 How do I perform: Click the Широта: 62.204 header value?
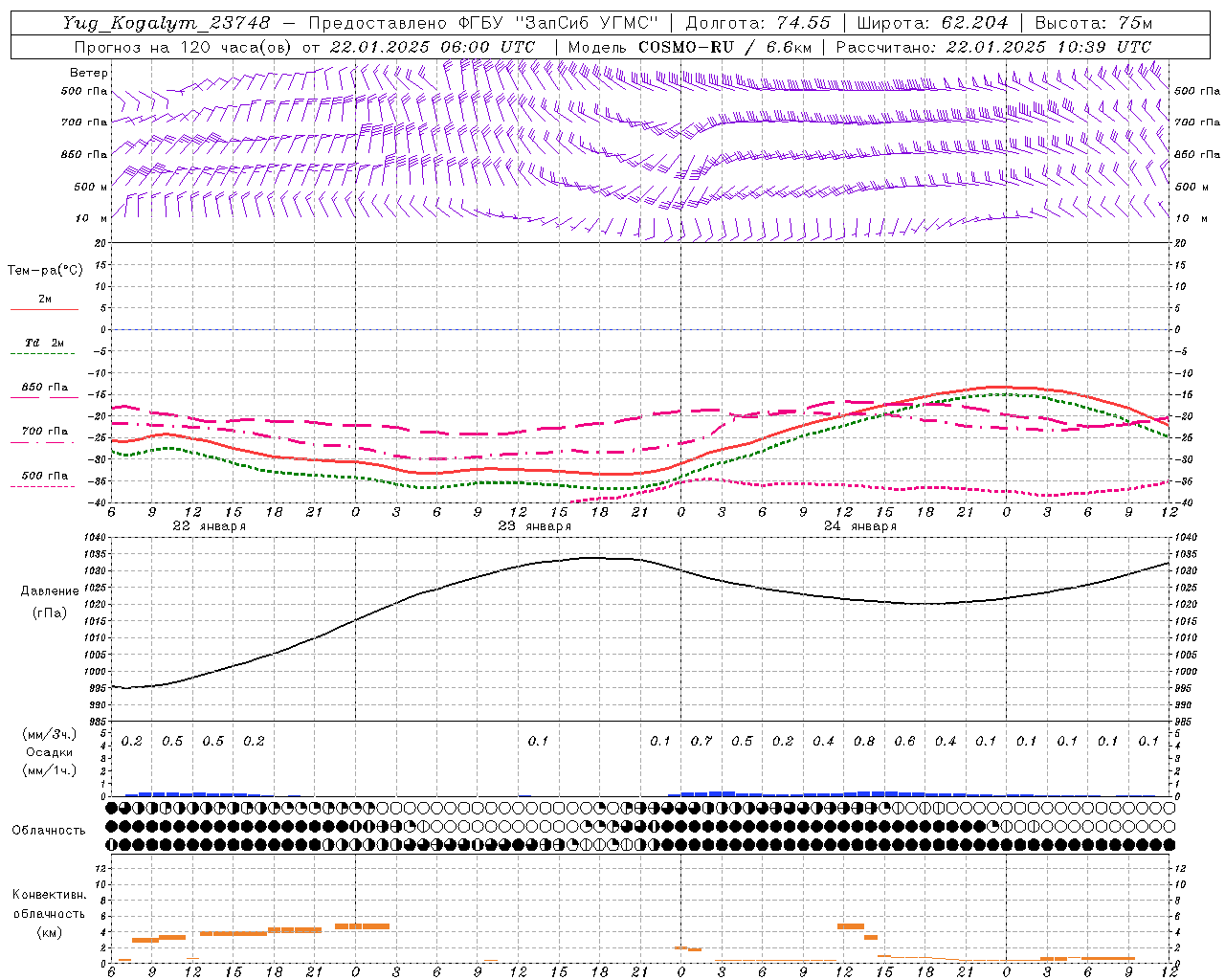pyautogui.click(x=931, y=23)
